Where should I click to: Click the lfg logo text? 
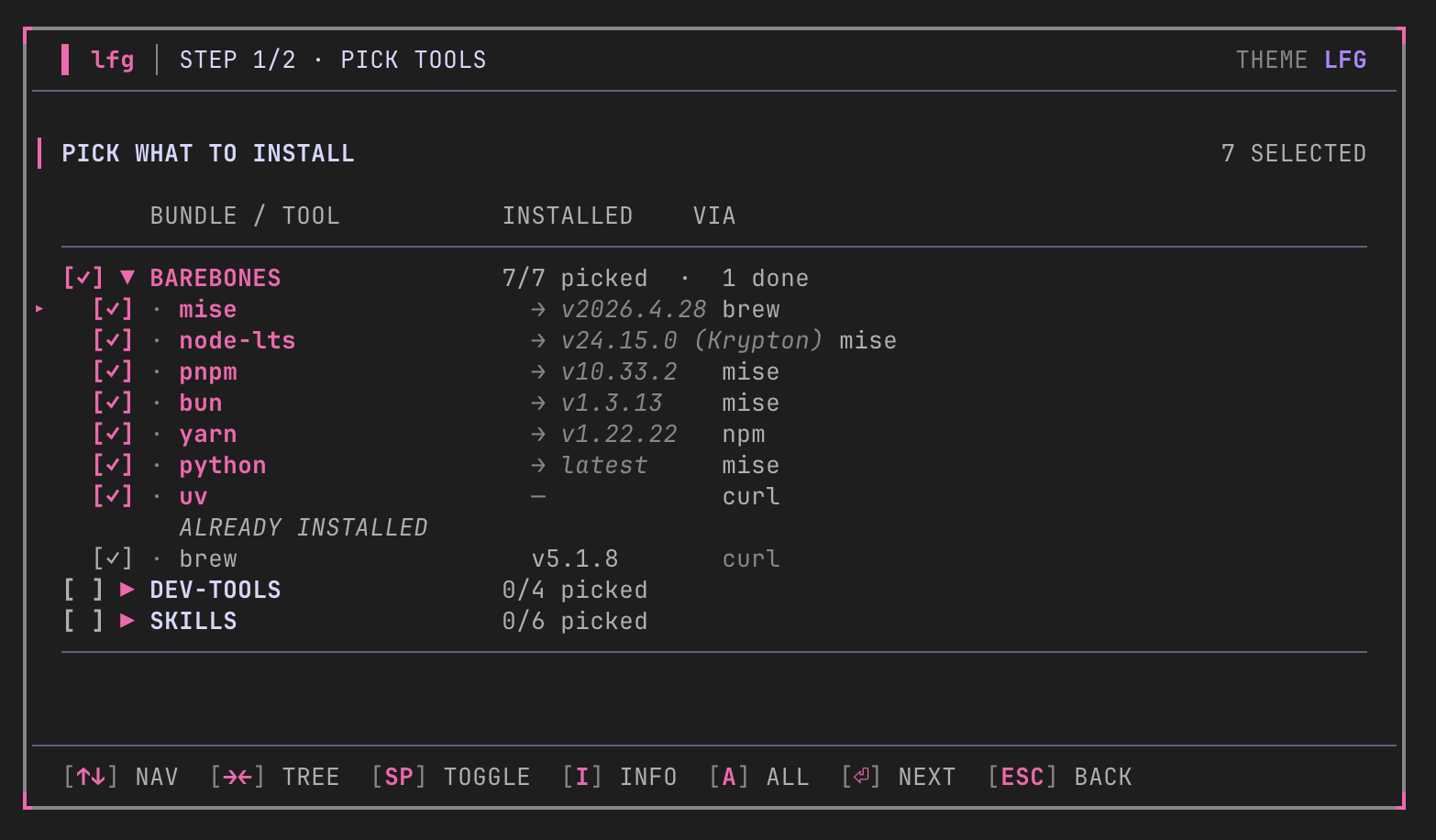pos(113,61)
